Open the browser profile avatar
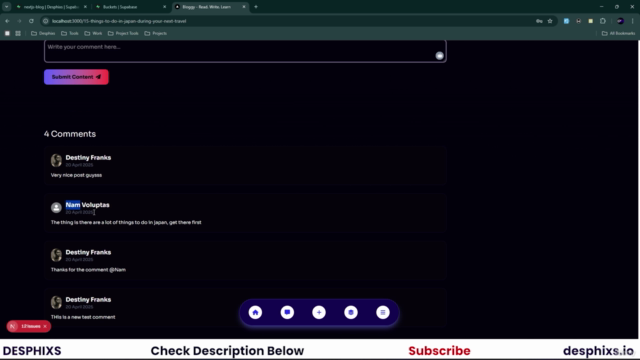Viewport: 640px width, 360px height. pos(620,21)
